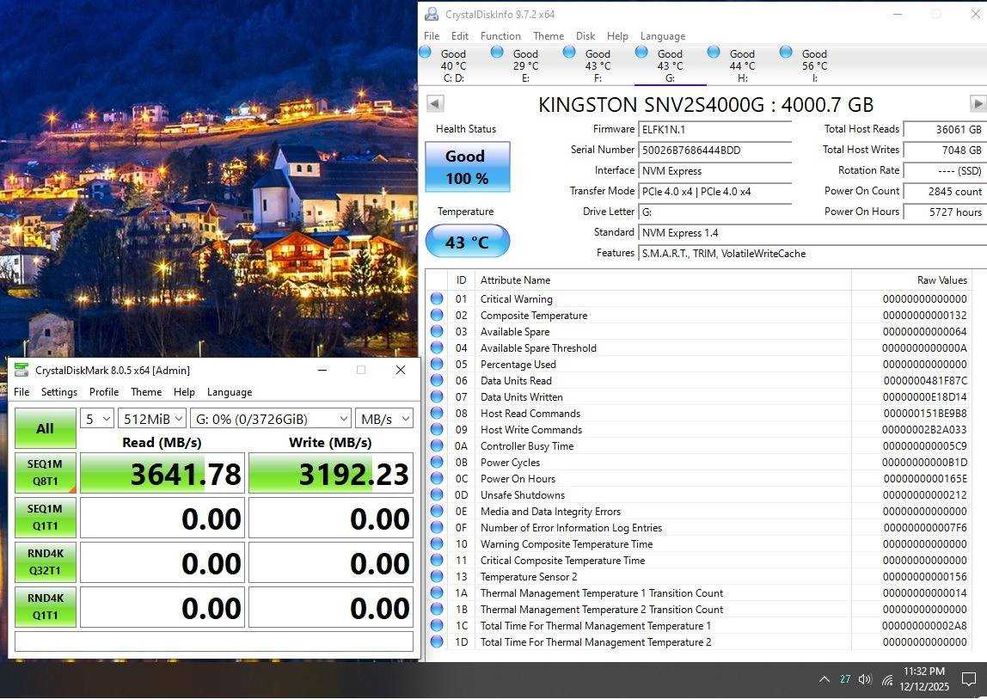Open File menu in CrystalDiskInfo
Image resolution: width=987 pixels, height=700 pixels.
[x=432, y=36]
